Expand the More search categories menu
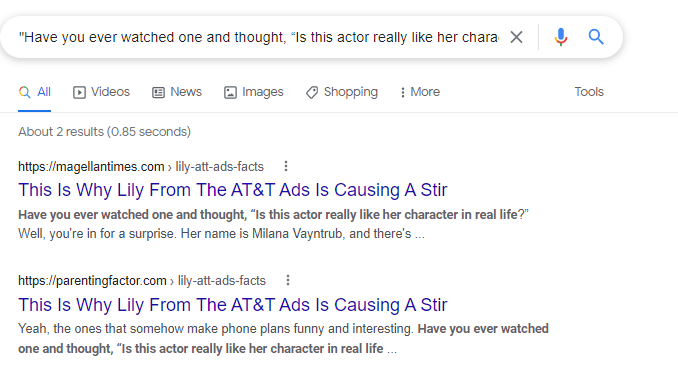This screenshot has height=384, width=678. point(420,92)
